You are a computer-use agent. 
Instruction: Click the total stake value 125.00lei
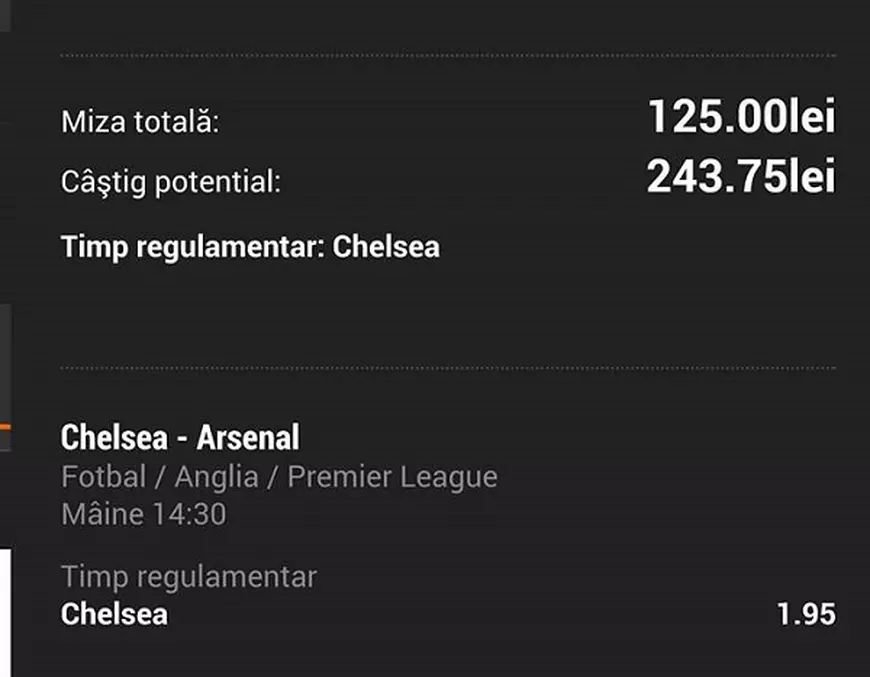coord(742,117)
